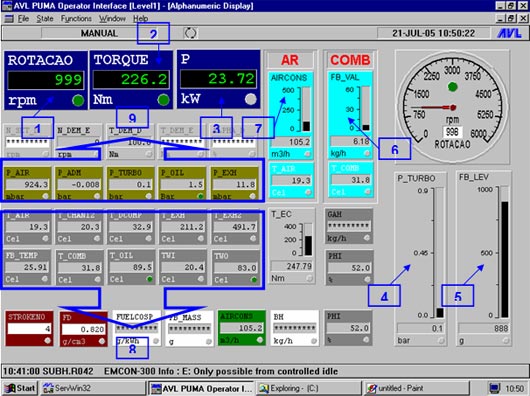Click the T_OIL value 89.5
The image size is (530, 396).
[x=131, y=267]
